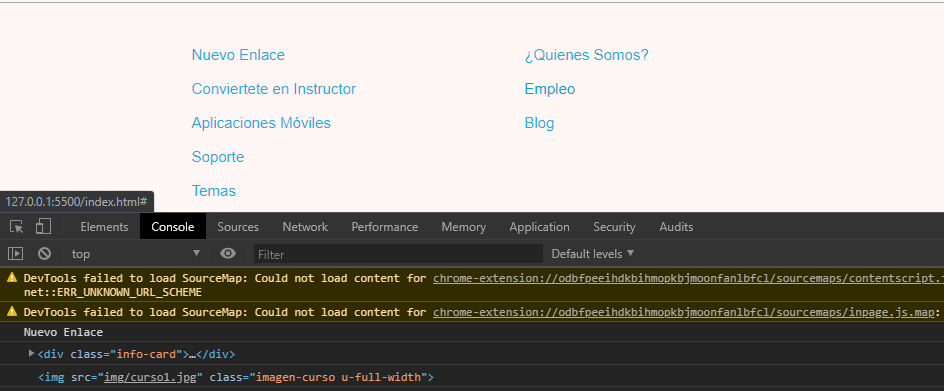Open the Sources tab
Viewport: 944px width, 391px height.
[238, 227]
